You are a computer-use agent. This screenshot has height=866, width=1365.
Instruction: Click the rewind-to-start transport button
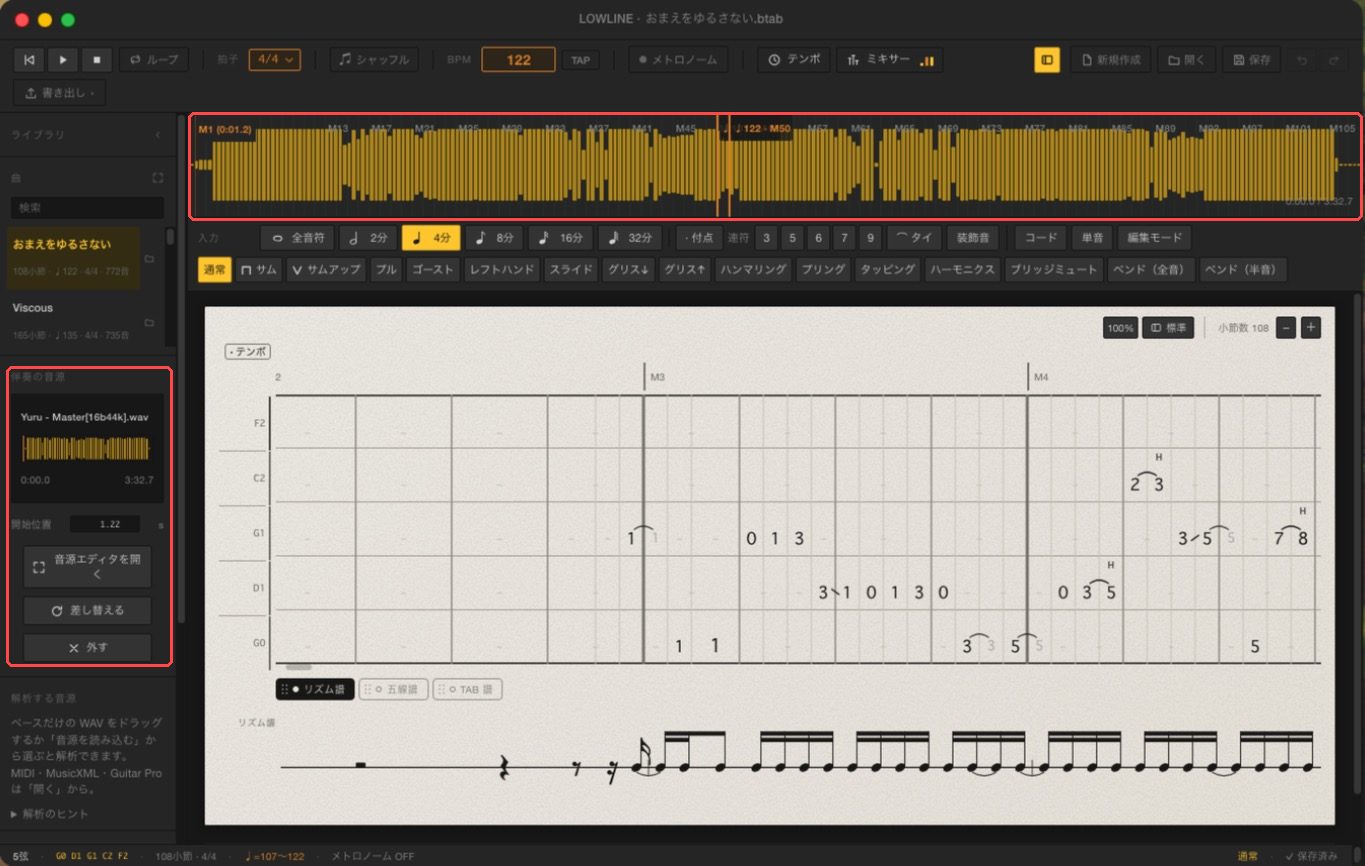pyautogui.click(x=29, y=60)
